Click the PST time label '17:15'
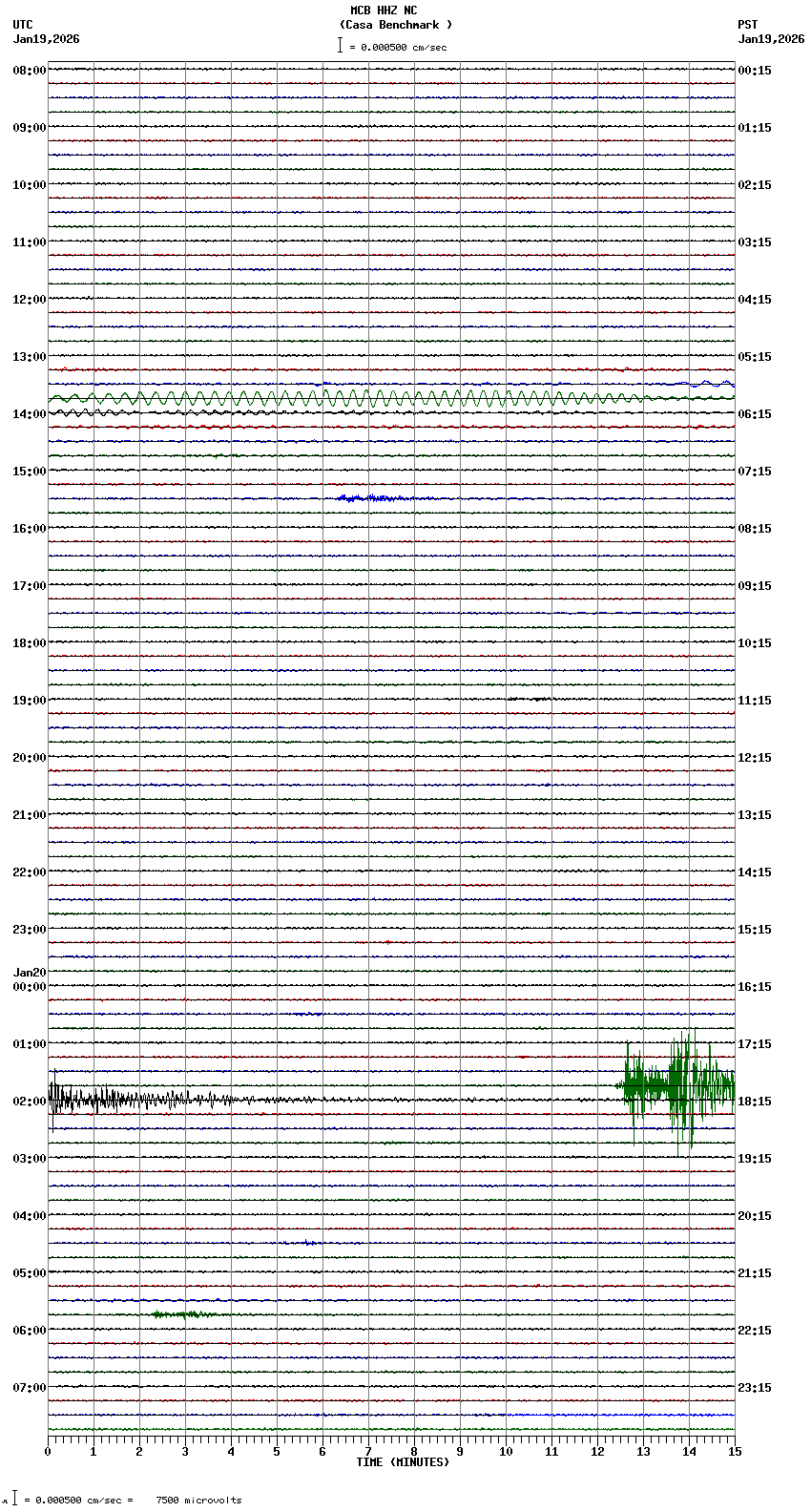Screen dimensions: 811x1512 coord(755,1044)
